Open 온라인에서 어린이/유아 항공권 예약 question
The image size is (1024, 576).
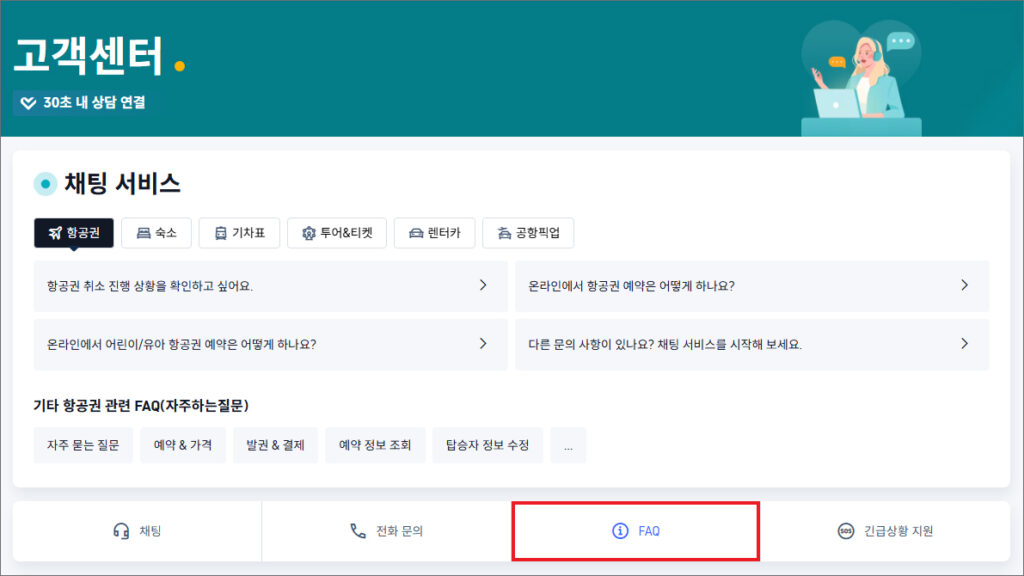coord(270,344)
